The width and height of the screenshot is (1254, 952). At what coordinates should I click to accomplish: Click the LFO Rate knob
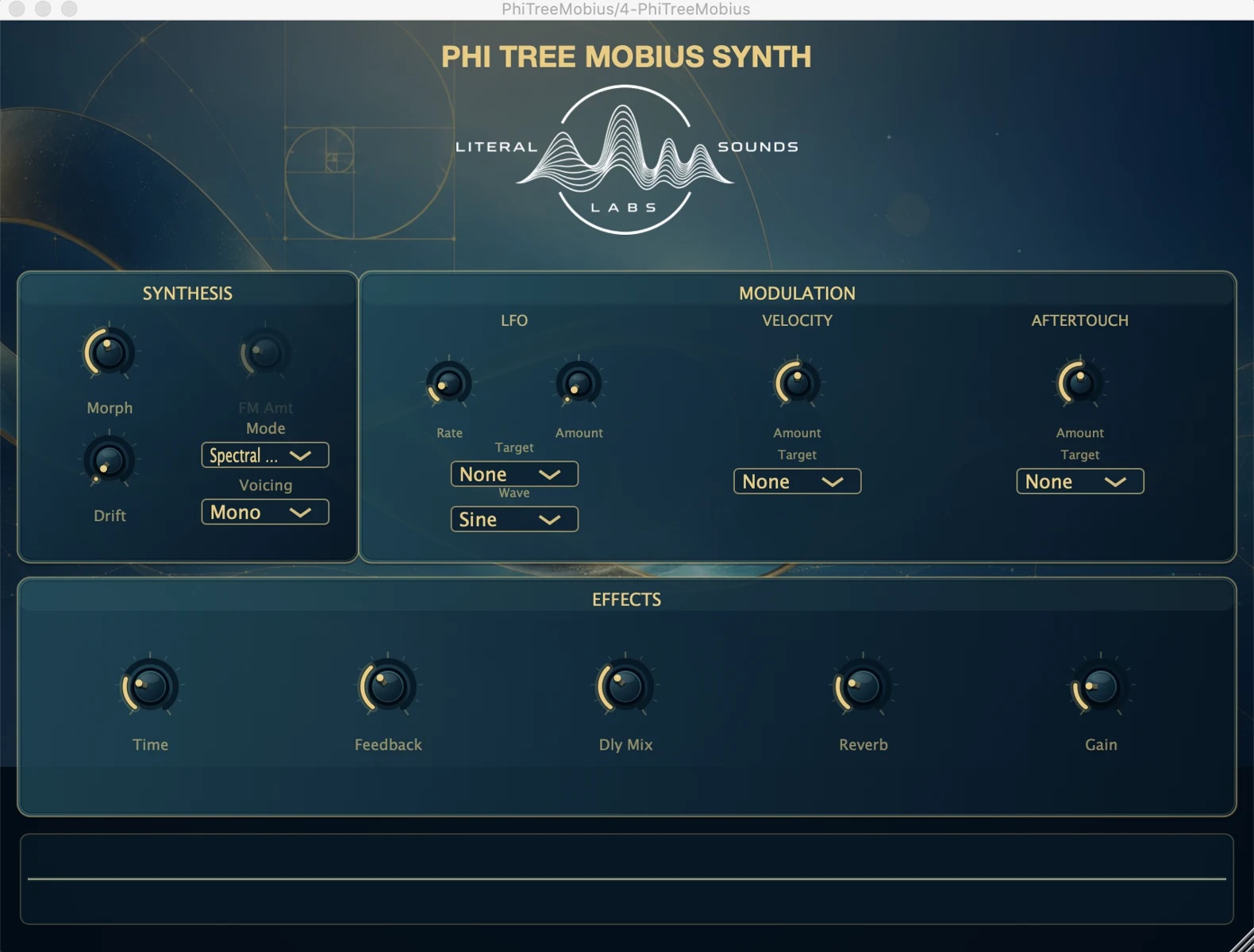[x=449, y=383]
